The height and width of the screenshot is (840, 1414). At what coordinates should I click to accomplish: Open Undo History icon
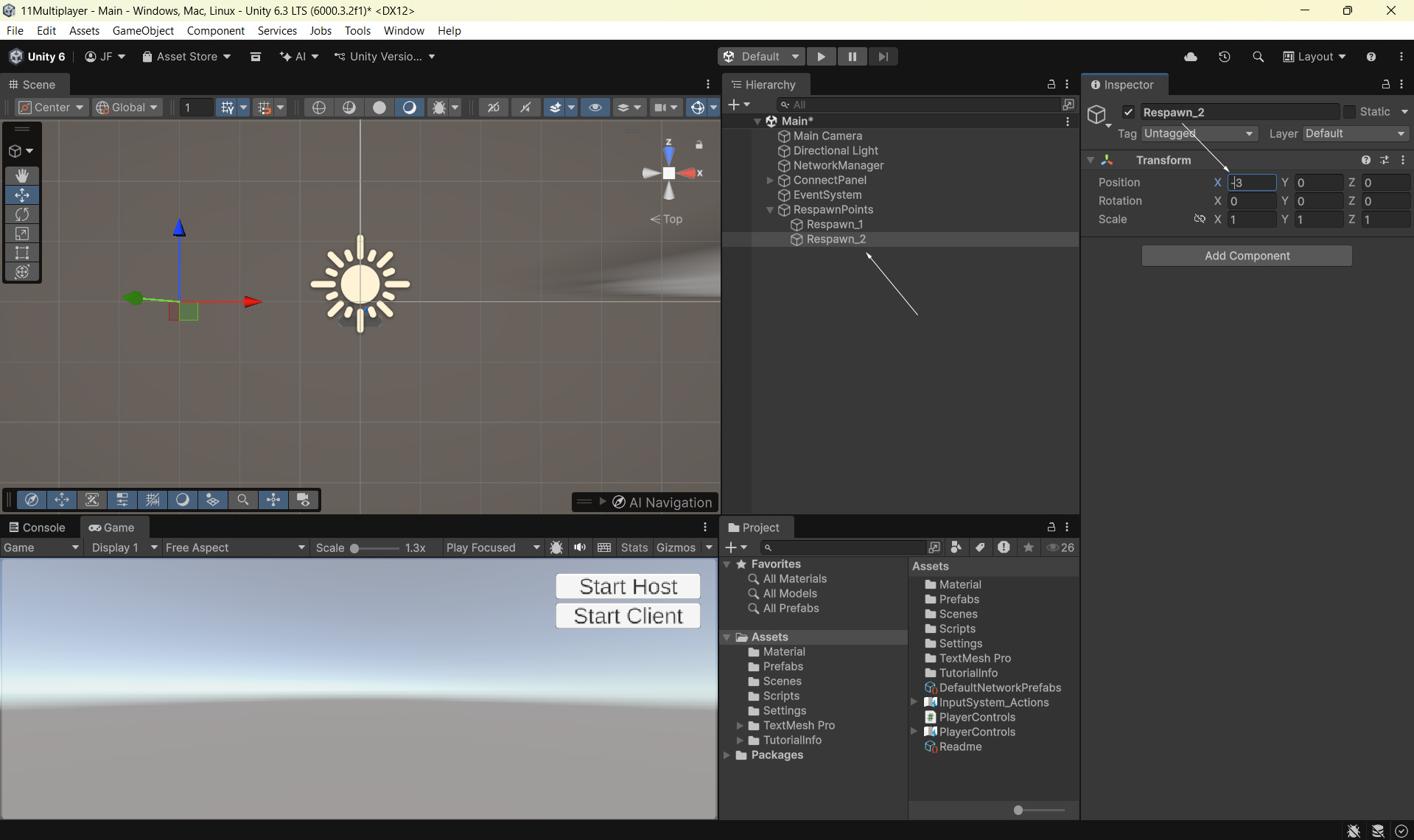click(x=1225, y=57)
